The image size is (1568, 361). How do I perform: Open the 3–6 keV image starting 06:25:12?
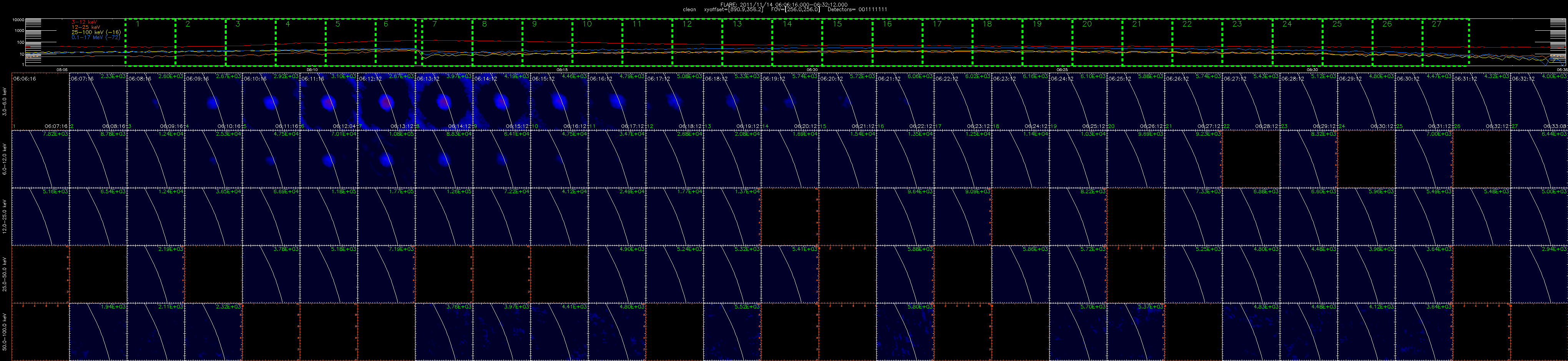pyautogui.click(x=1136, y=102)
